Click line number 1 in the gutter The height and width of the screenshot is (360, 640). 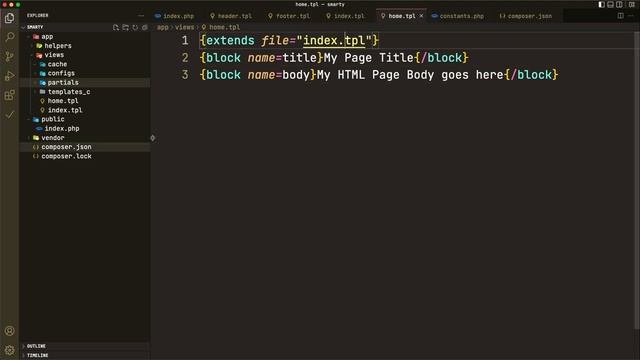[x=185, y=41]
